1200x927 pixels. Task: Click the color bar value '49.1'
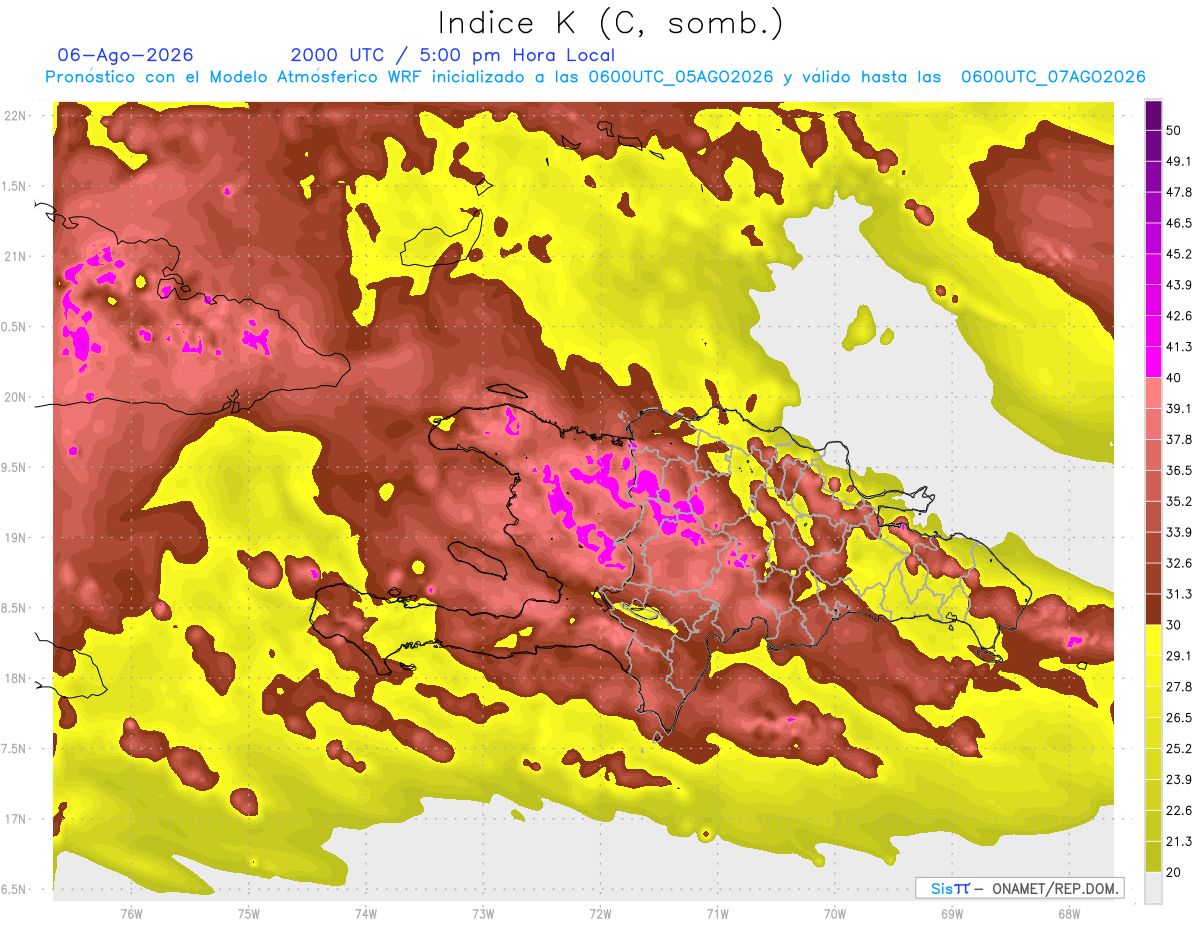(1179, 161)
